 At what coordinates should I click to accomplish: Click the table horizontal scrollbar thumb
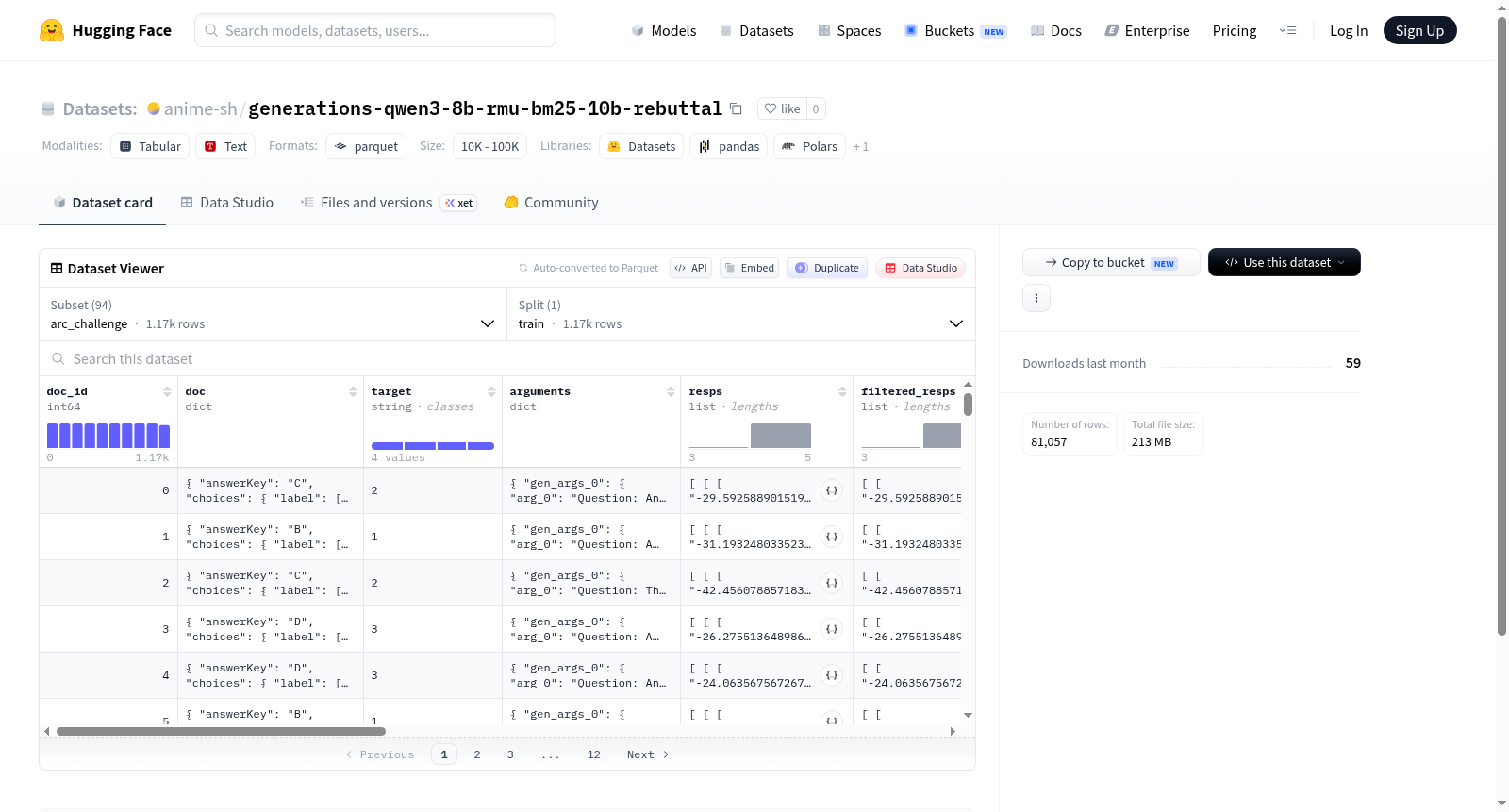pos(221,731)
